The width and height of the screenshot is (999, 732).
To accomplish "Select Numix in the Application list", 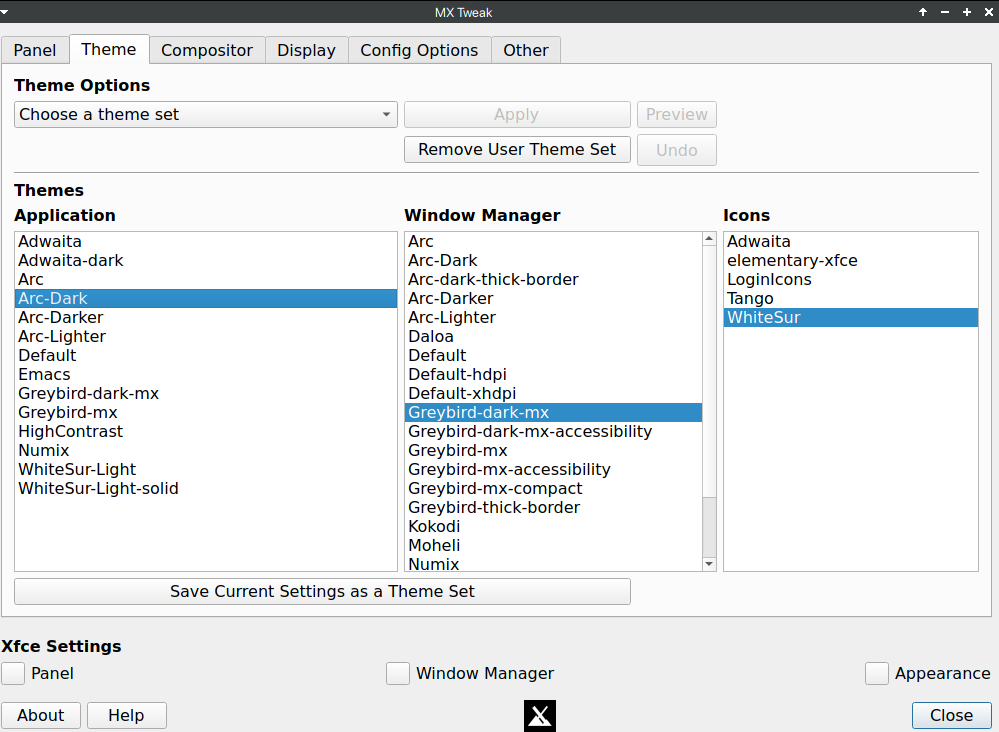I will pos(206,450).
